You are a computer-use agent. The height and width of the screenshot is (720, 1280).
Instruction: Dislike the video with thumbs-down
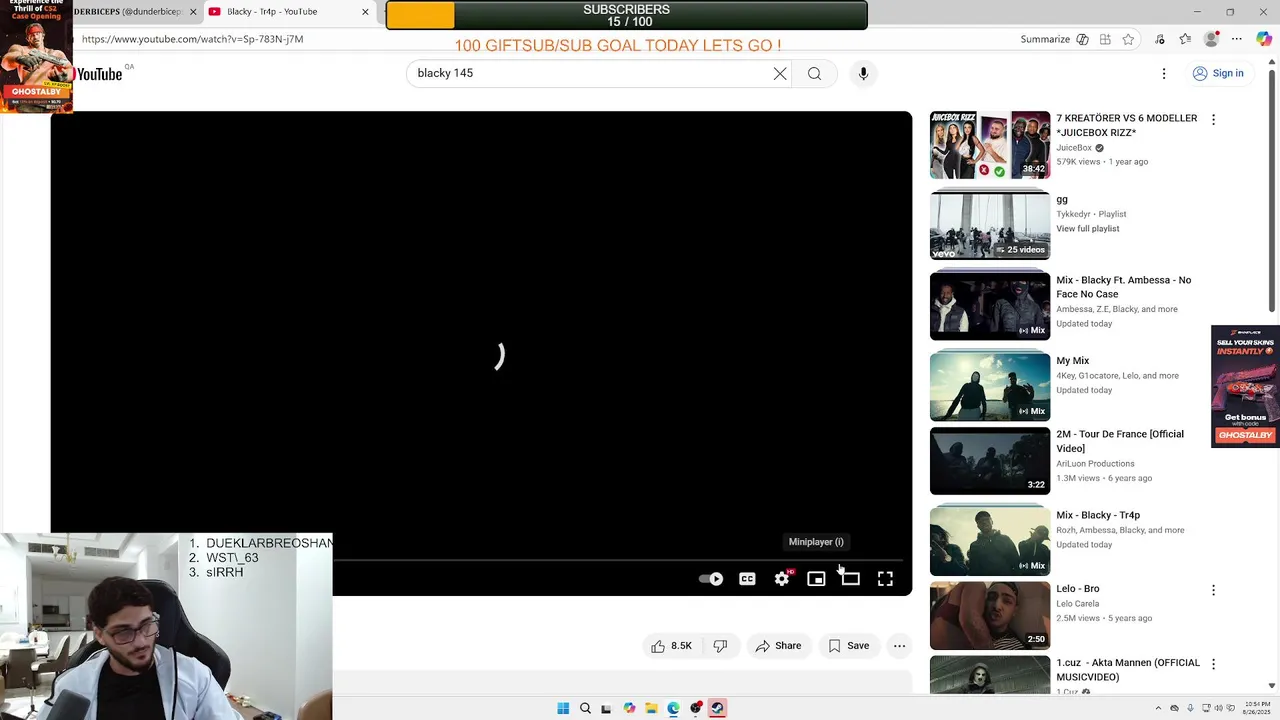[720, 646]
